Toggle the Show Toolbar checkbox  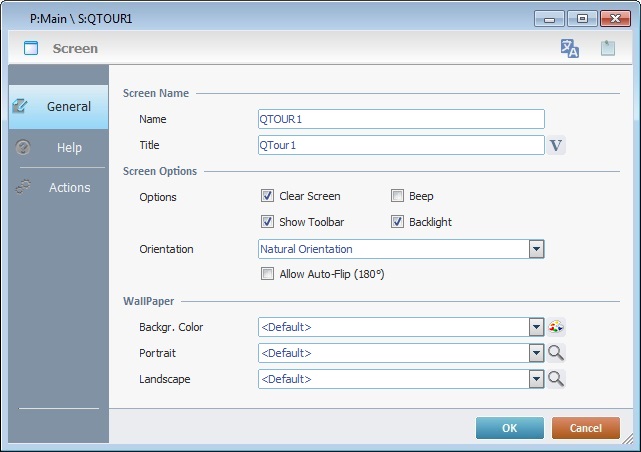tap(267, 222)
